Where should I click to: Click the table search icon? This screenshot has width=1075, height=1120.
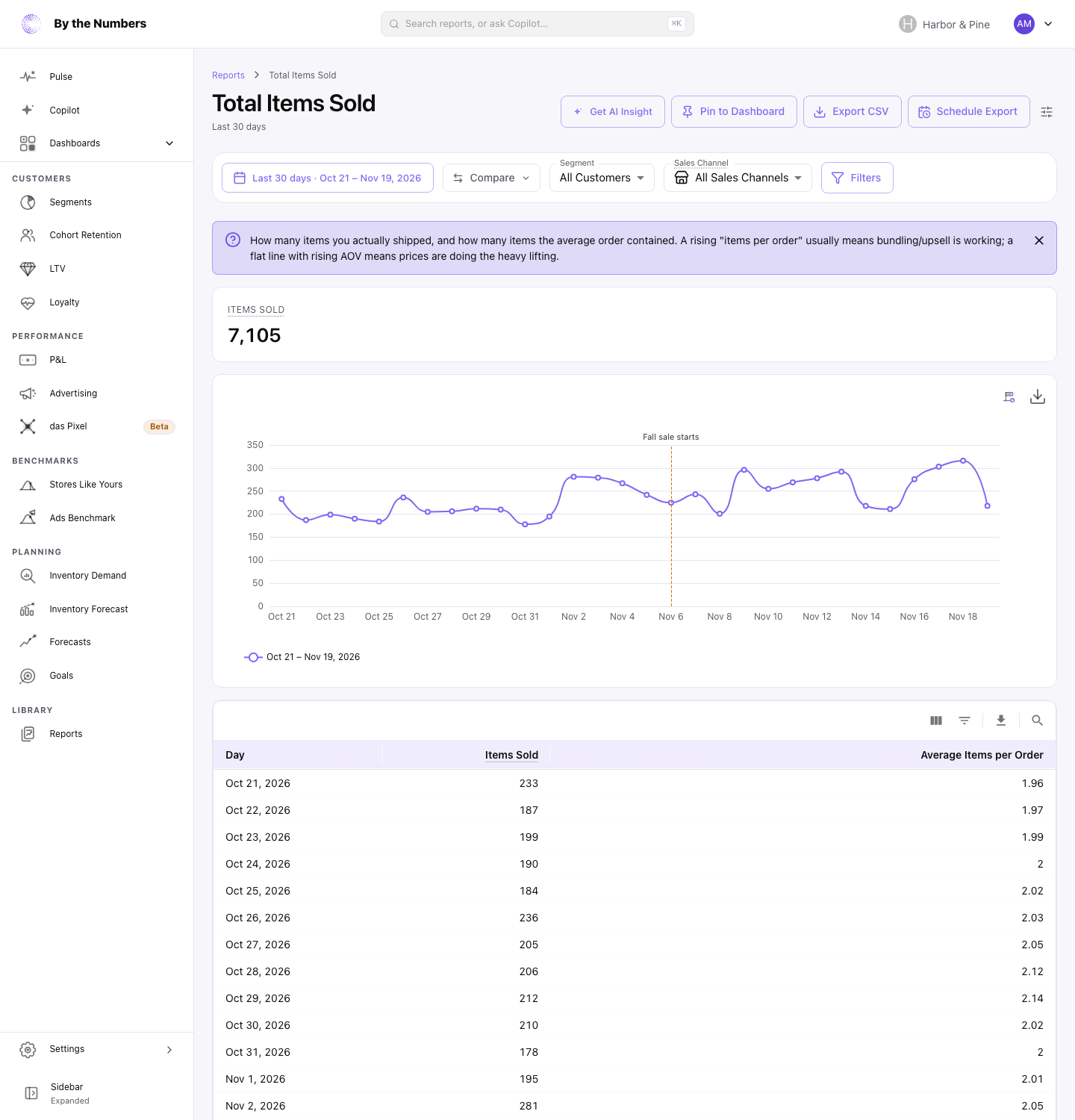[1038, 721]
